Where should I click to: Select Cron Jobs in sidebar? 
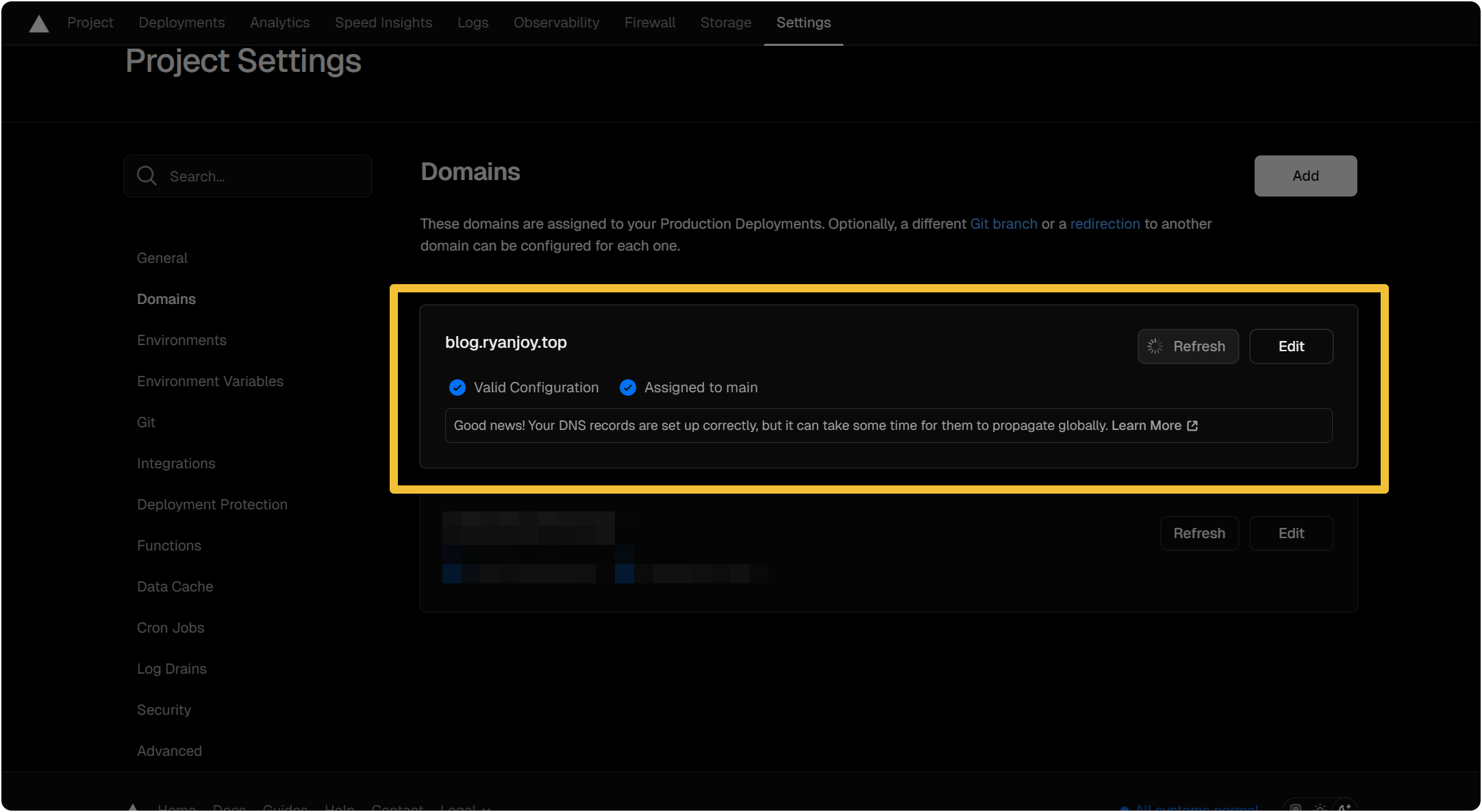pyautogui.click(x=170, y=628)
